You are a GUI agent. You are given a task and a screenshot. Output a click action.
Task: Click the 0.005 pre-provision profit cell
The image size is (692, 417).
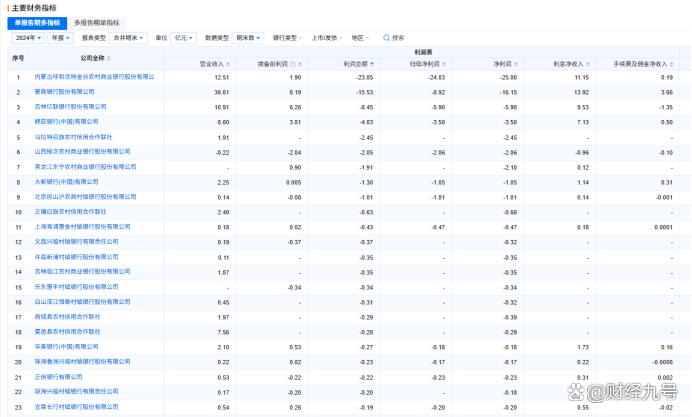tap(293, 183)
